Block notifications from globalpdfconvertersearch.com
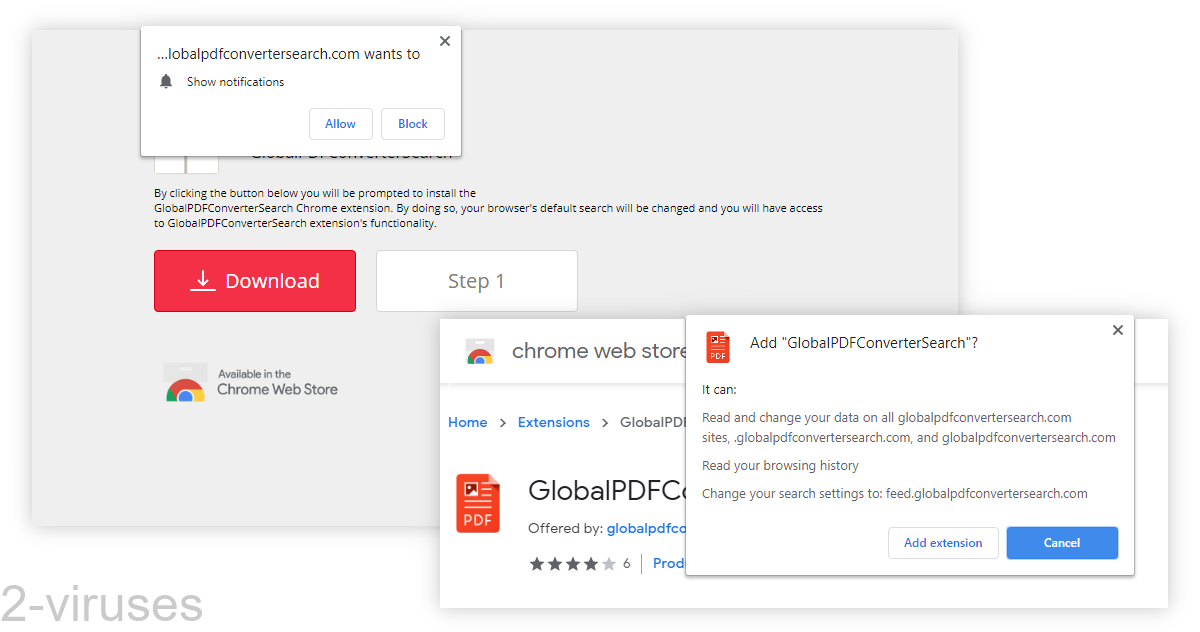The height and width of the screenshot is (632, 1200). click(412, 123)
